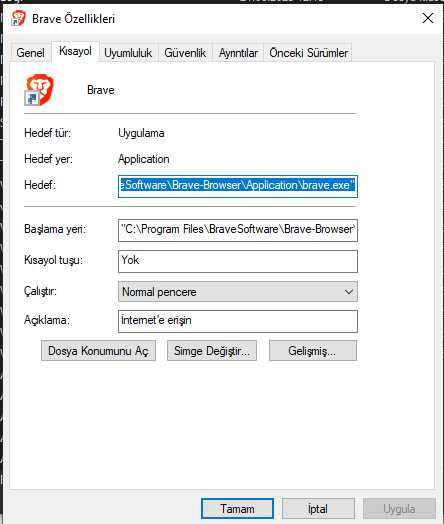Select the Kısayol tab
444x524 pixels.
pyautogui.click(x=75, y=51)
